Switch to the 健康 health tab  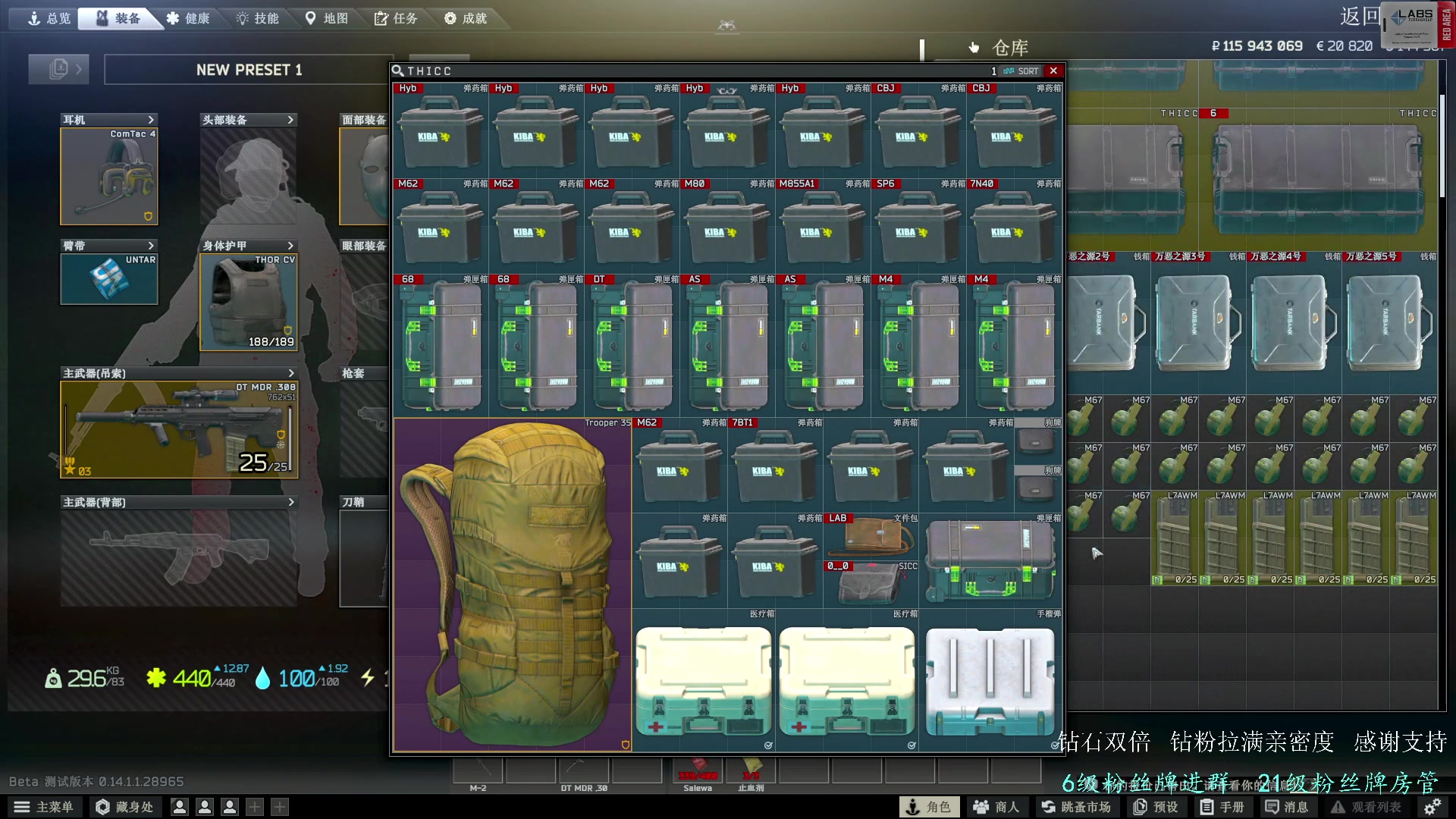[187, 18]
